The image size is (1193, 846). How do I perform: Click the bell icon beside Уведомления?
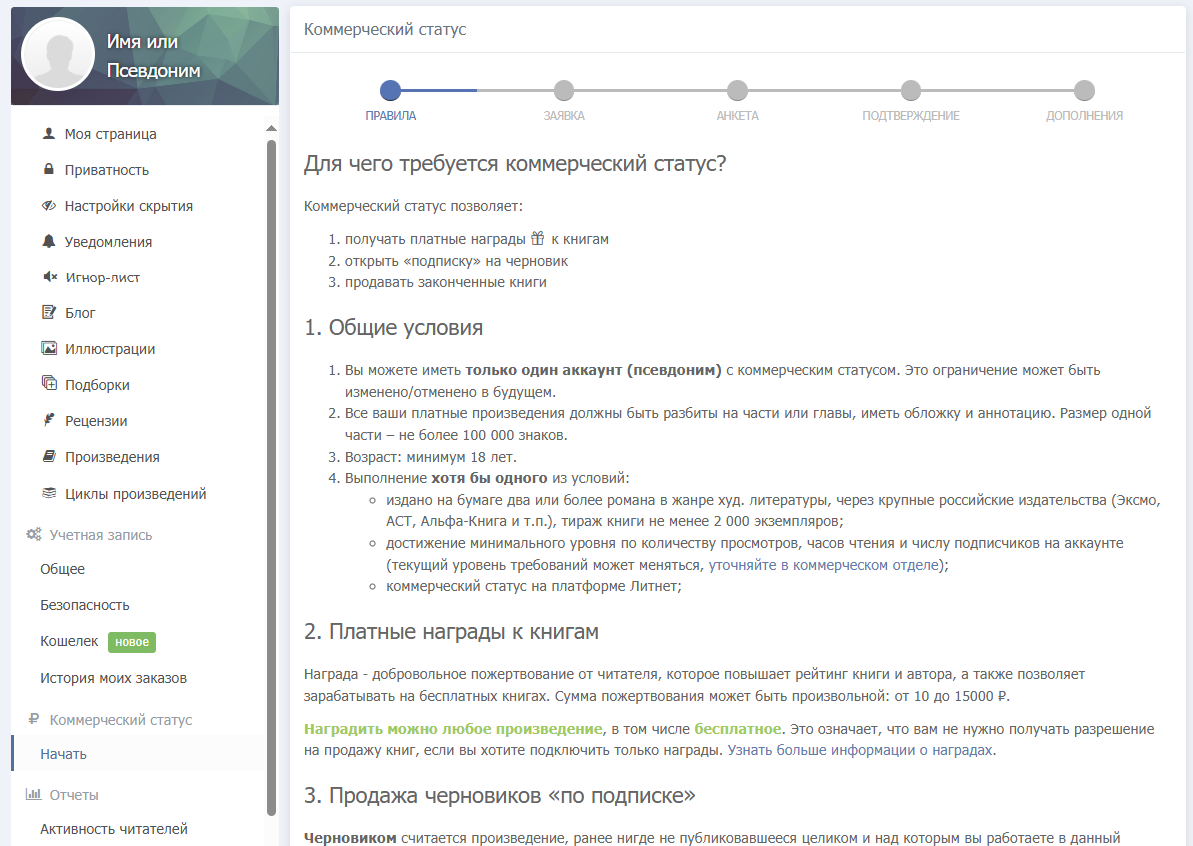coord(49,241)
